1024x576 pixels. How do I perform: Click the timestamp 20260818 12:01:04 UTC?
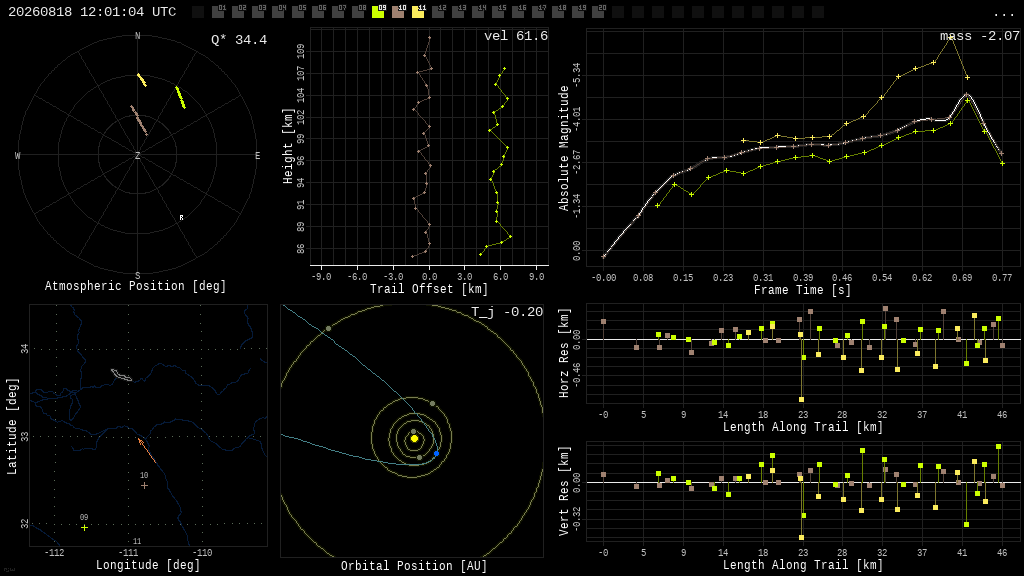92,12
